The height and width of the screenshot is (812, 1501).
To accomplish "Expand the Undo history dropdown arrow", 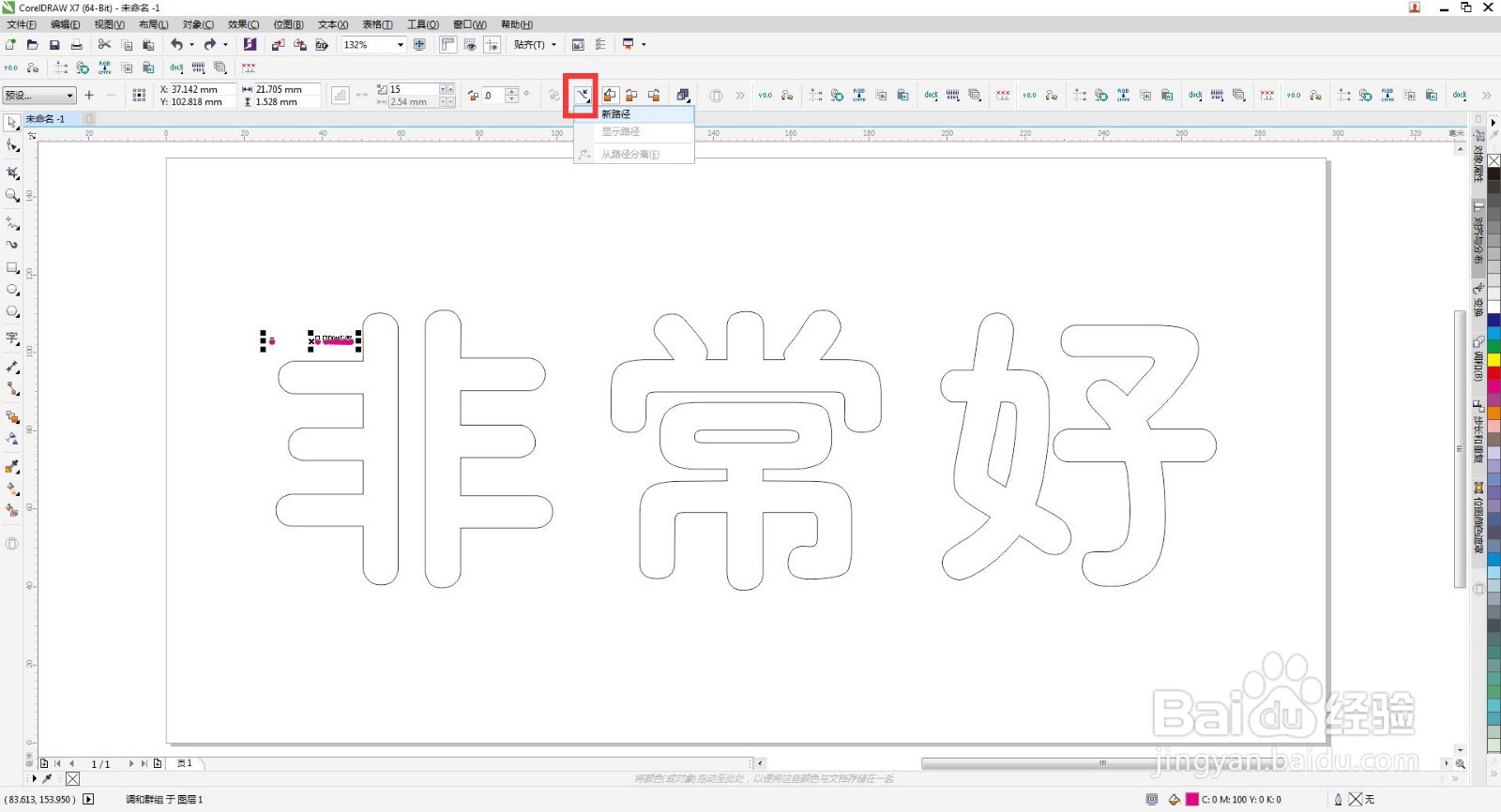I will tap(191, 44).
